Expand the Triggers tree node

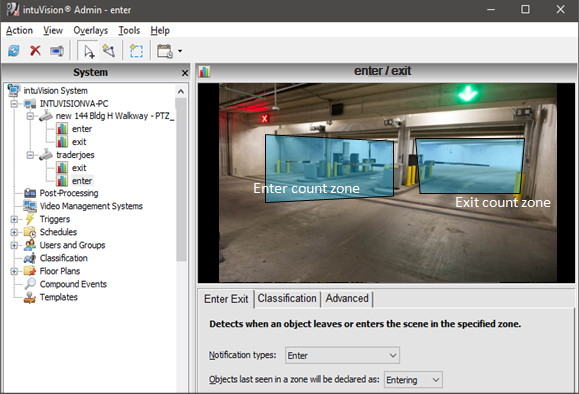[x=14, y=219]
